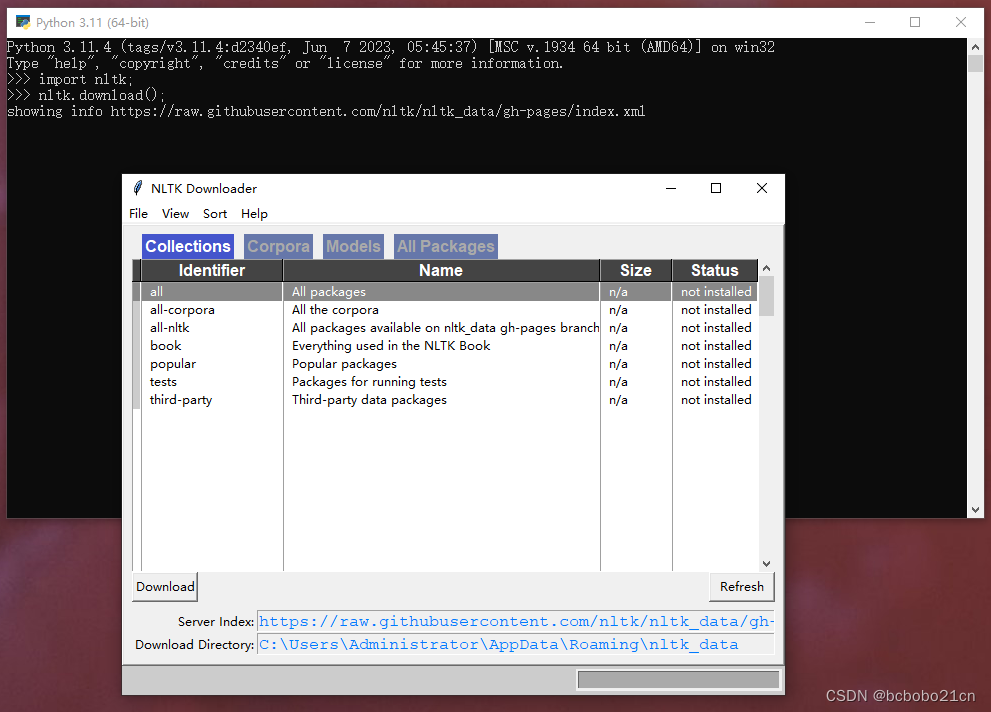The width and height of the screenshot is (991, 712).
Task: Click the 'All packages' name cell
Action: 329,292
